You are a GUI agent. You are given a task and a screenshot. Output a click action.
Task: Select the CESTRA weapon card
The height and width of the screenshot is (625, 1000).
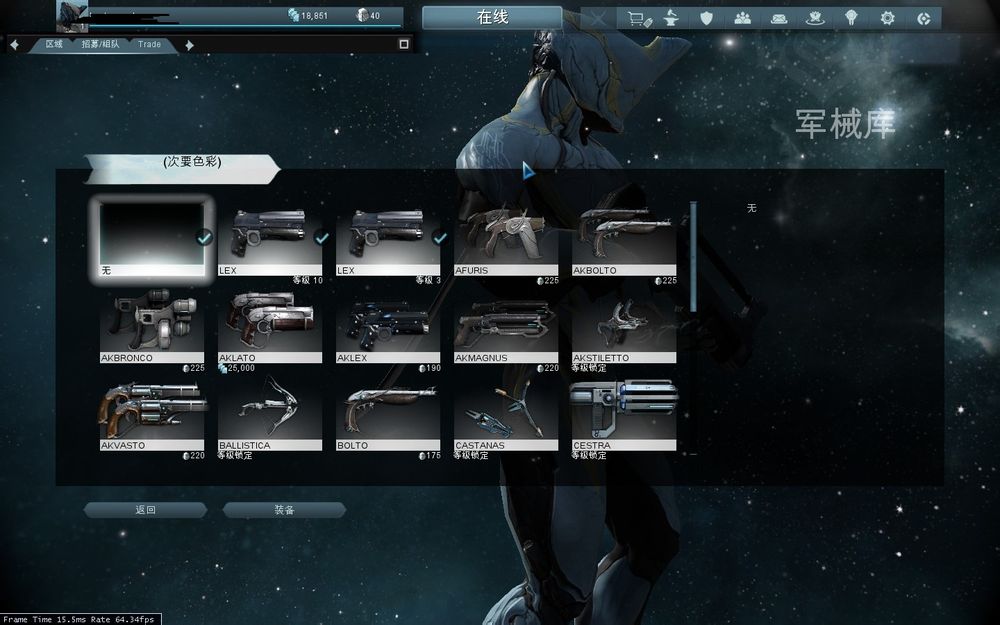click(x=624, y=415)
